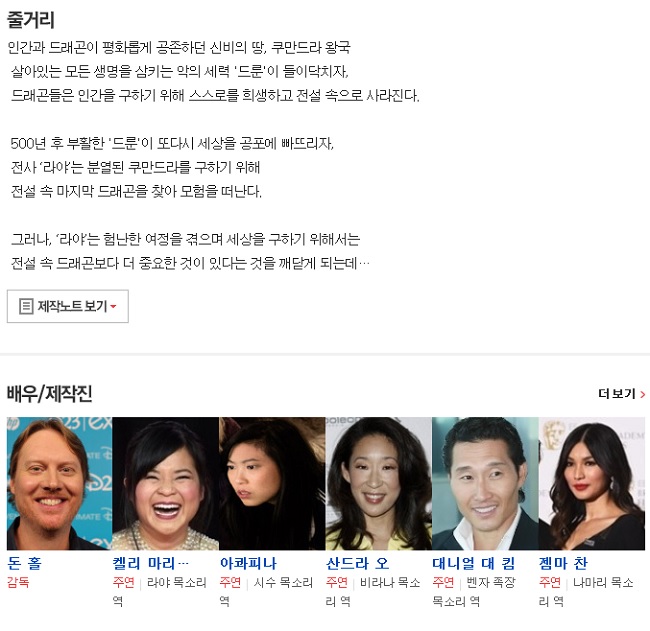Open 더 보기 for more cast

(x=621, y=394)
